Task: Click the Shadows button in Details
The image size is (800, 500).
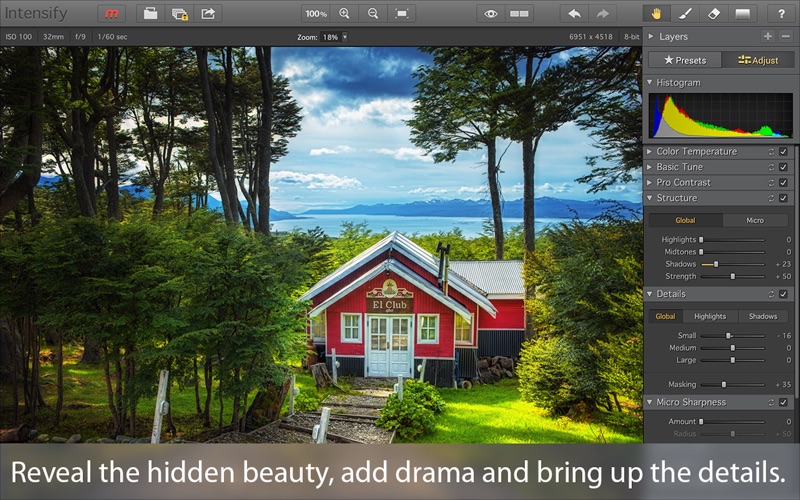Action: (x=762, y=316)
